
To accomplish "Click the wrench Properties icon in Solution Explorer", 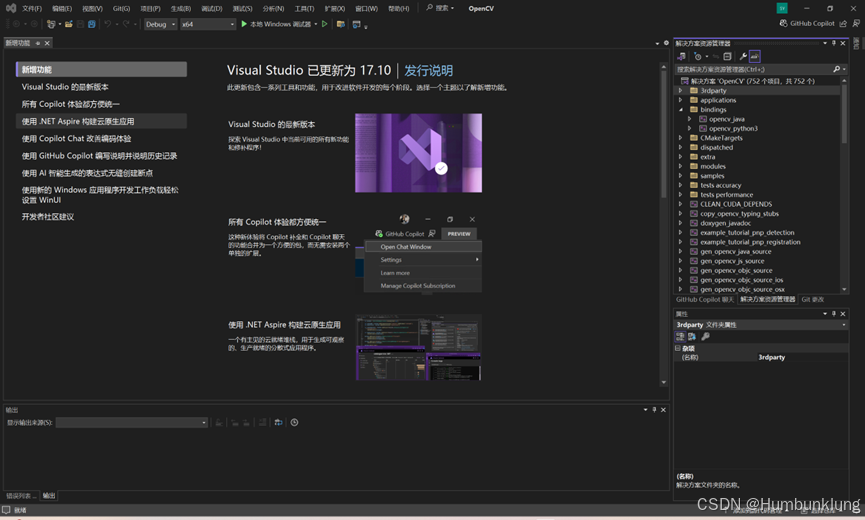I will pyautogui.click(x=742, y=57).
